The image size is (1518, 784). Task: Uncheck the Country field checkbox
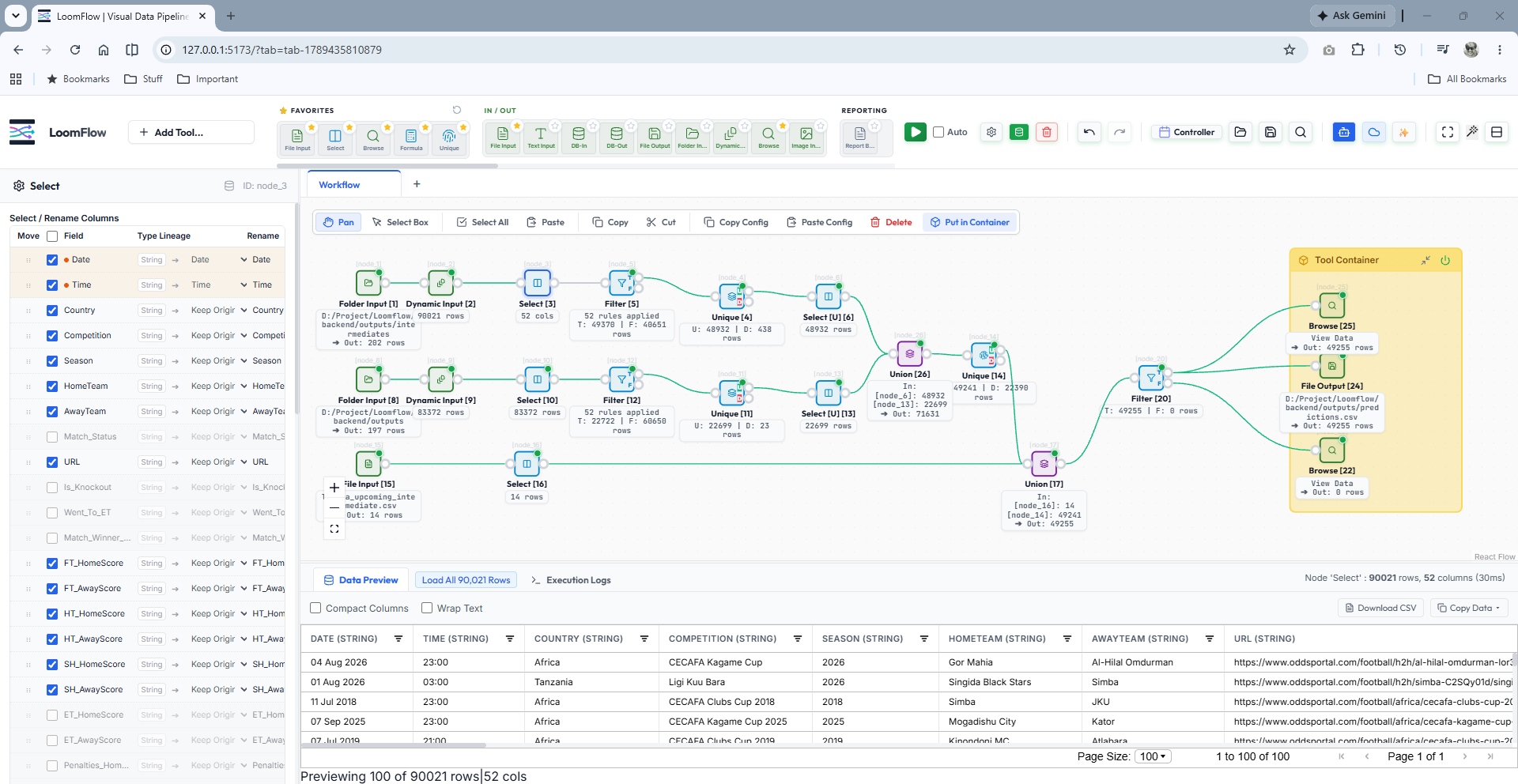pos(52,311)
